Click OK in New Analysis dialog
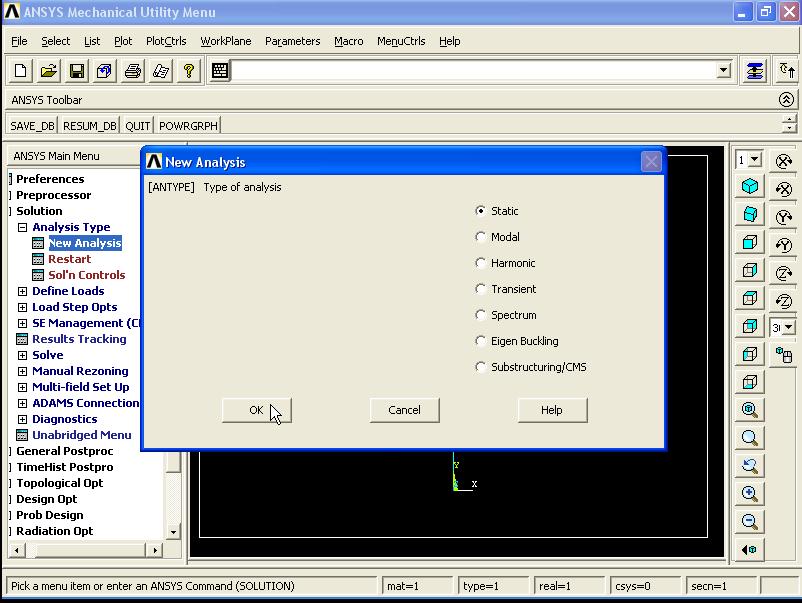The height and width of the screenshot is (603, 802). pyautogui.click(x=257, y=410)
